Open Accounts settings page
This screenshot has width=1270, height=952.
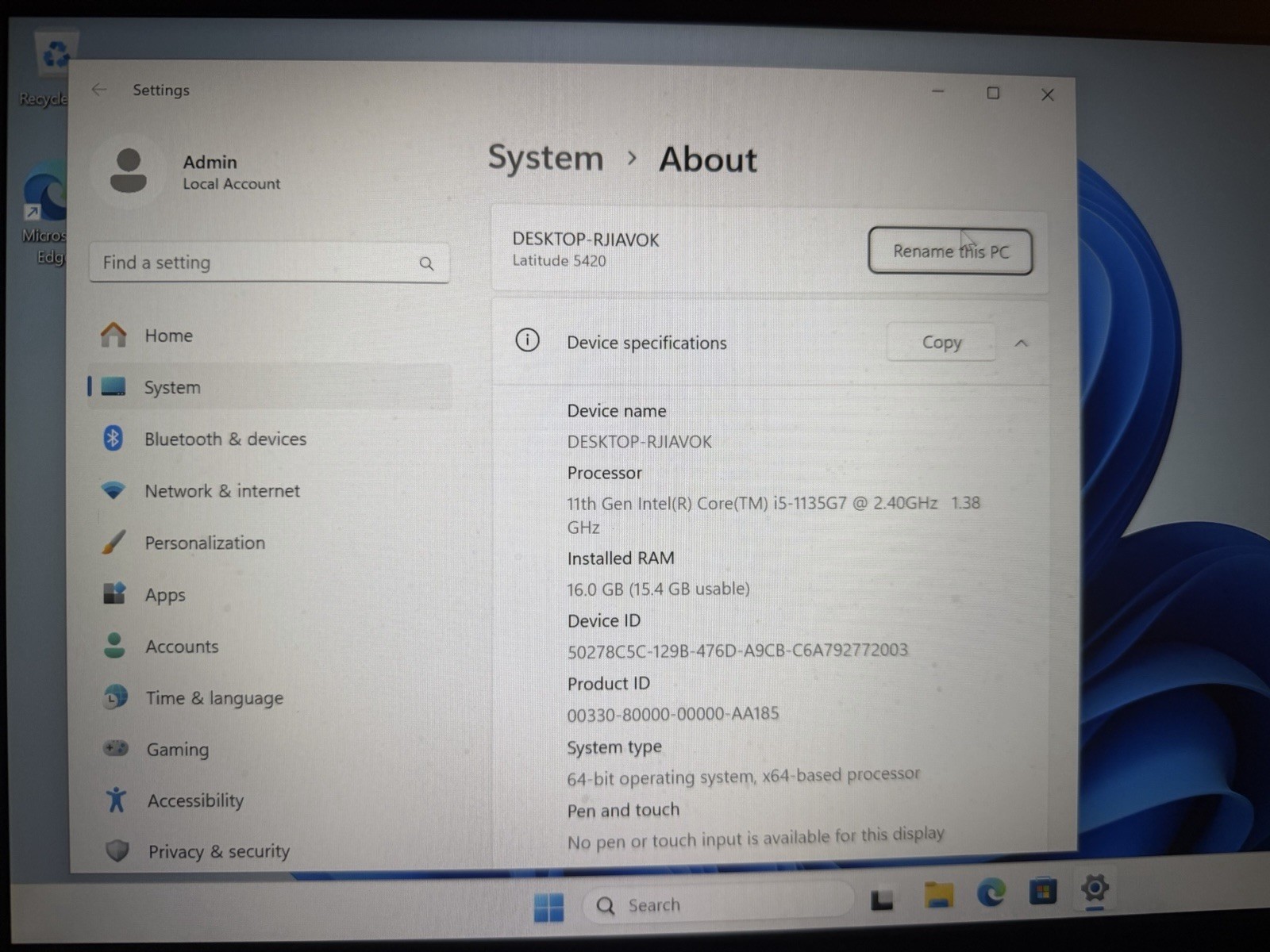(x=270, y=646)
